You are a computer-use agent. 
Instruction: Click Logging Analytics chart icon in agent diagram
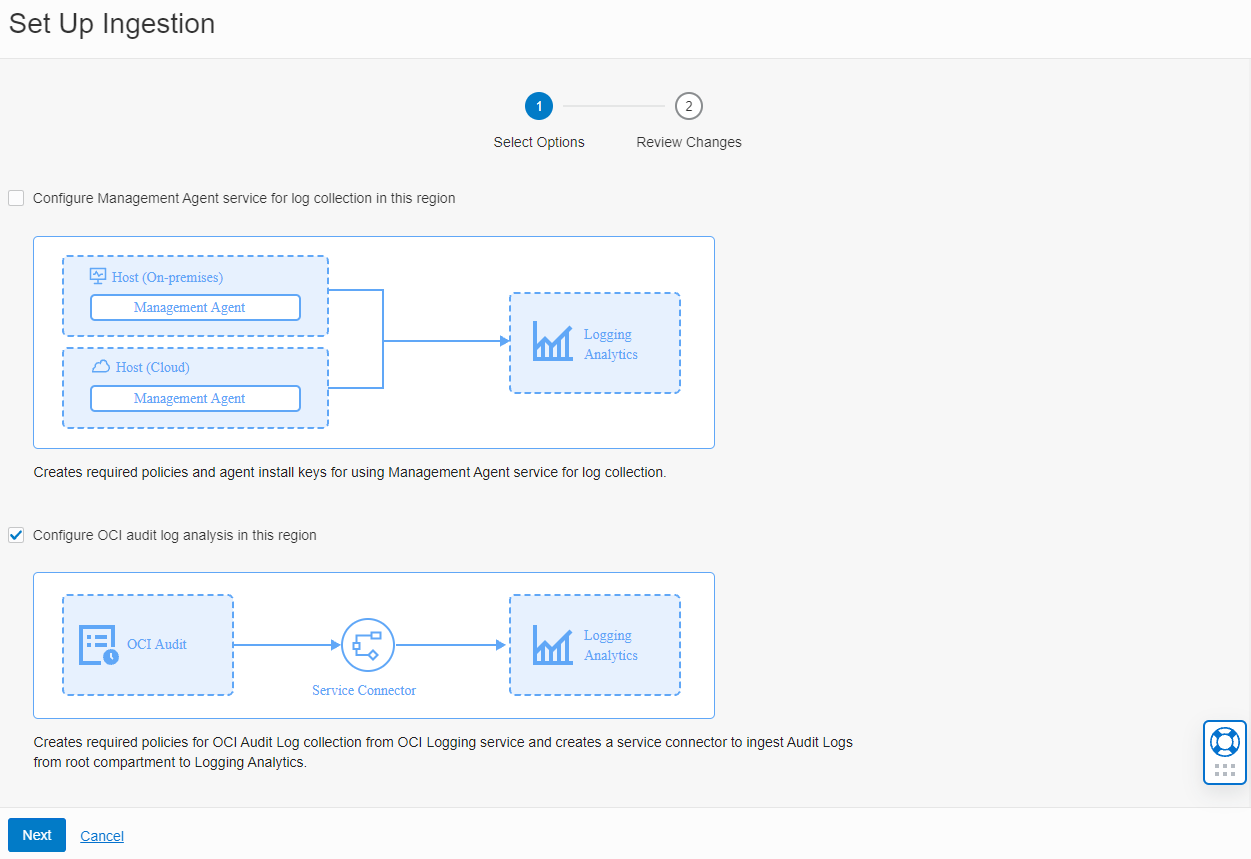coord(552,341)
